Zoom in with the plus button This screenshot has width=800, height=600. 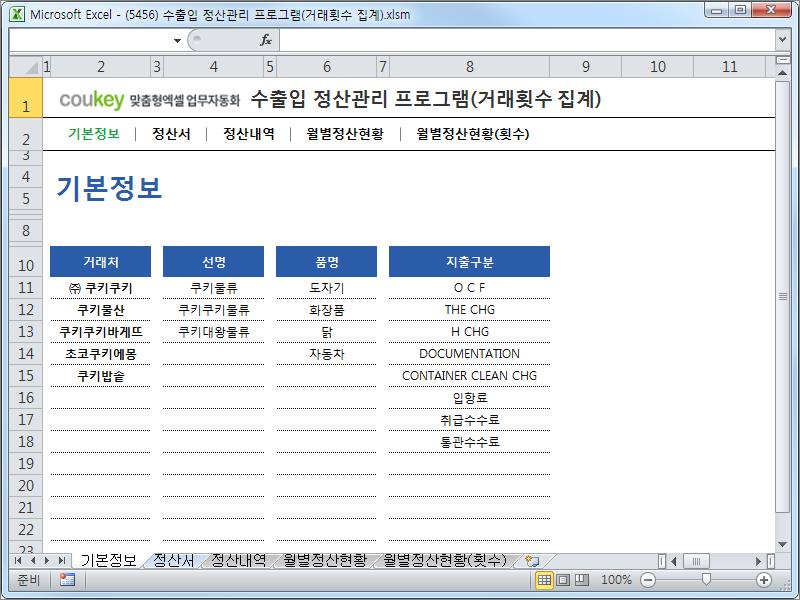pyautogui.click(x=764, y=580)
